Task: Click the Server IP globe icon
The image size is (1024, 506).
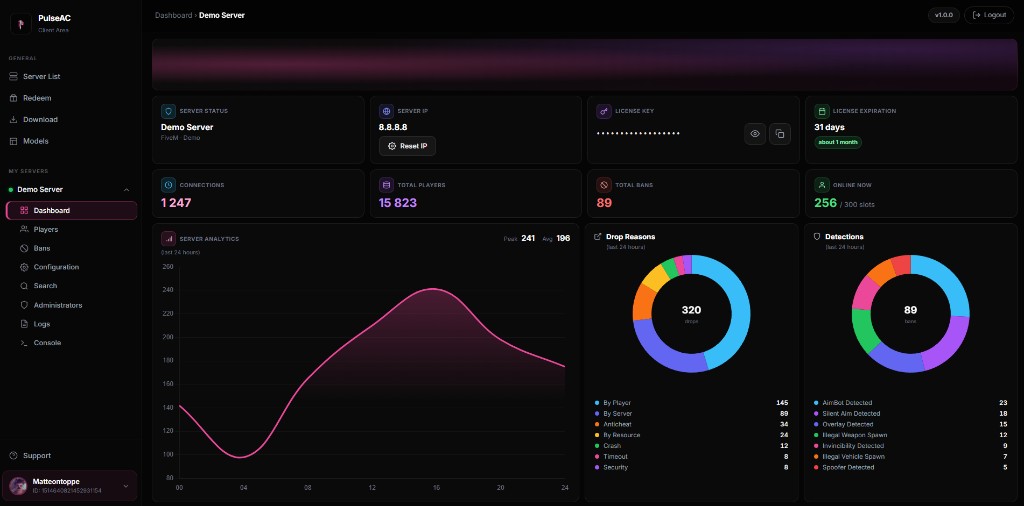Action: click(386, 112)
